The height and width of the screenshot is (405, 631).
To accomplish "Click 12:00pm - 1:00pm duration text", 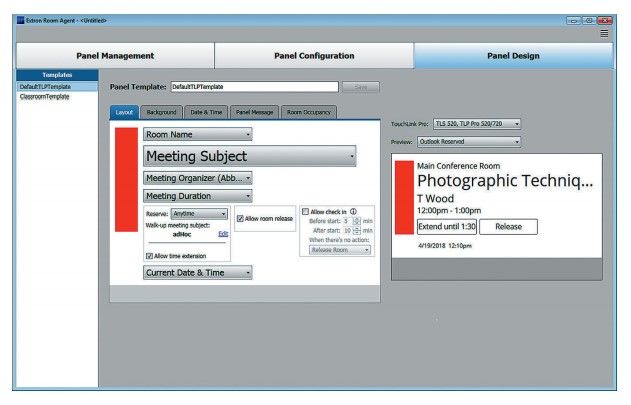I will [449, 211].
